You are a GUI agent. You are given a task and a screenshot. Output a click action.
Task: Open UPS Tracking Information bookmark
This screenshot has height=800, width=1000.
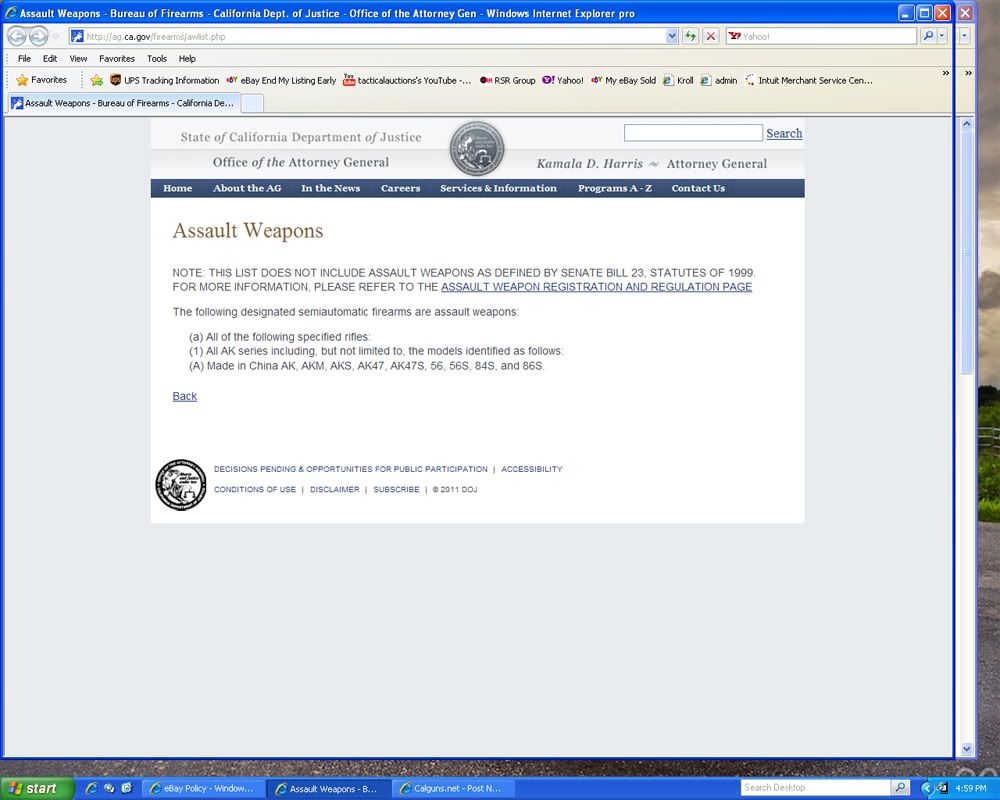(x=164, y=80)
